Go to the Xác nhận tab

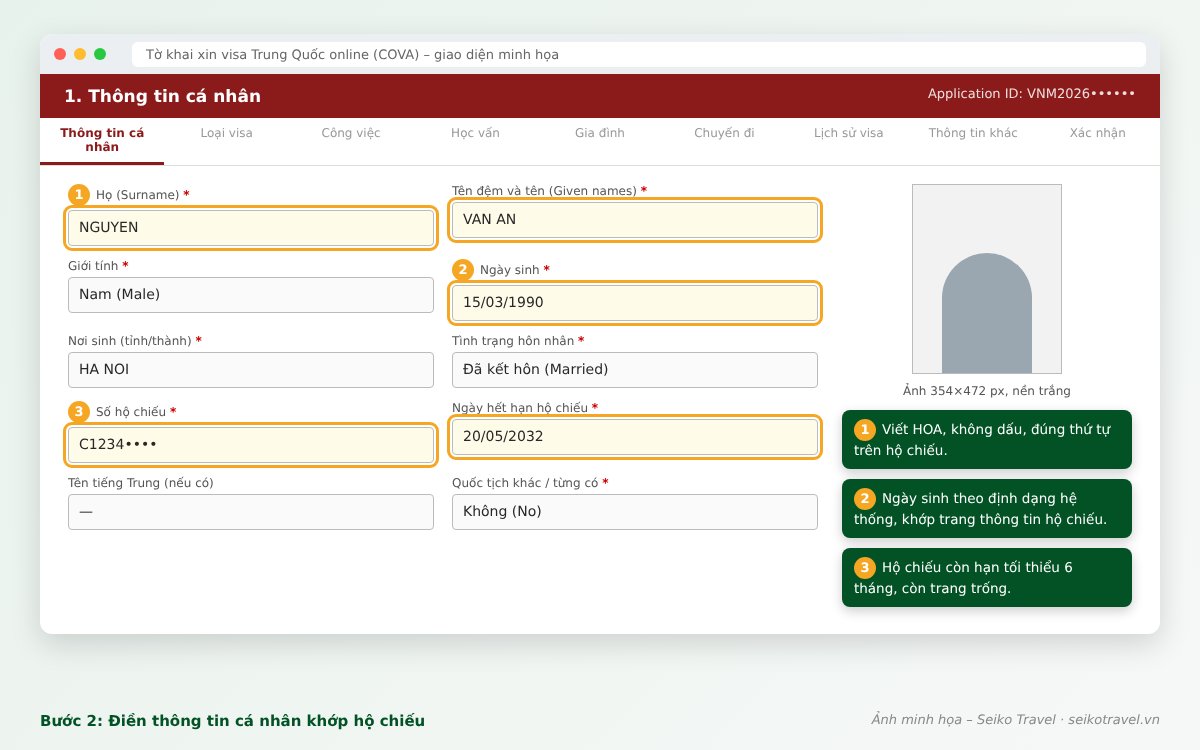pos(1097,133)
